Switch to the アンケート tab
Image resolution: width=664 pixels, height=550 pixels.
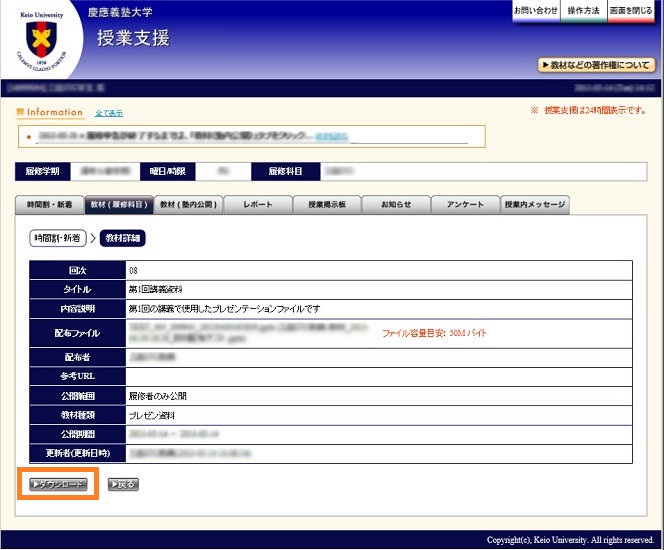[x=465, y=205]
